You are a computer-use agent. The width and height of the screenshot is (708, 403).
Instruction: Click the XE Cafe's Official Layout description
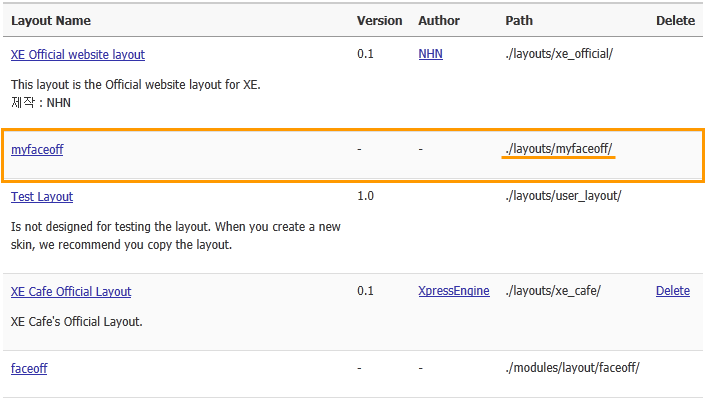[77, 322]
